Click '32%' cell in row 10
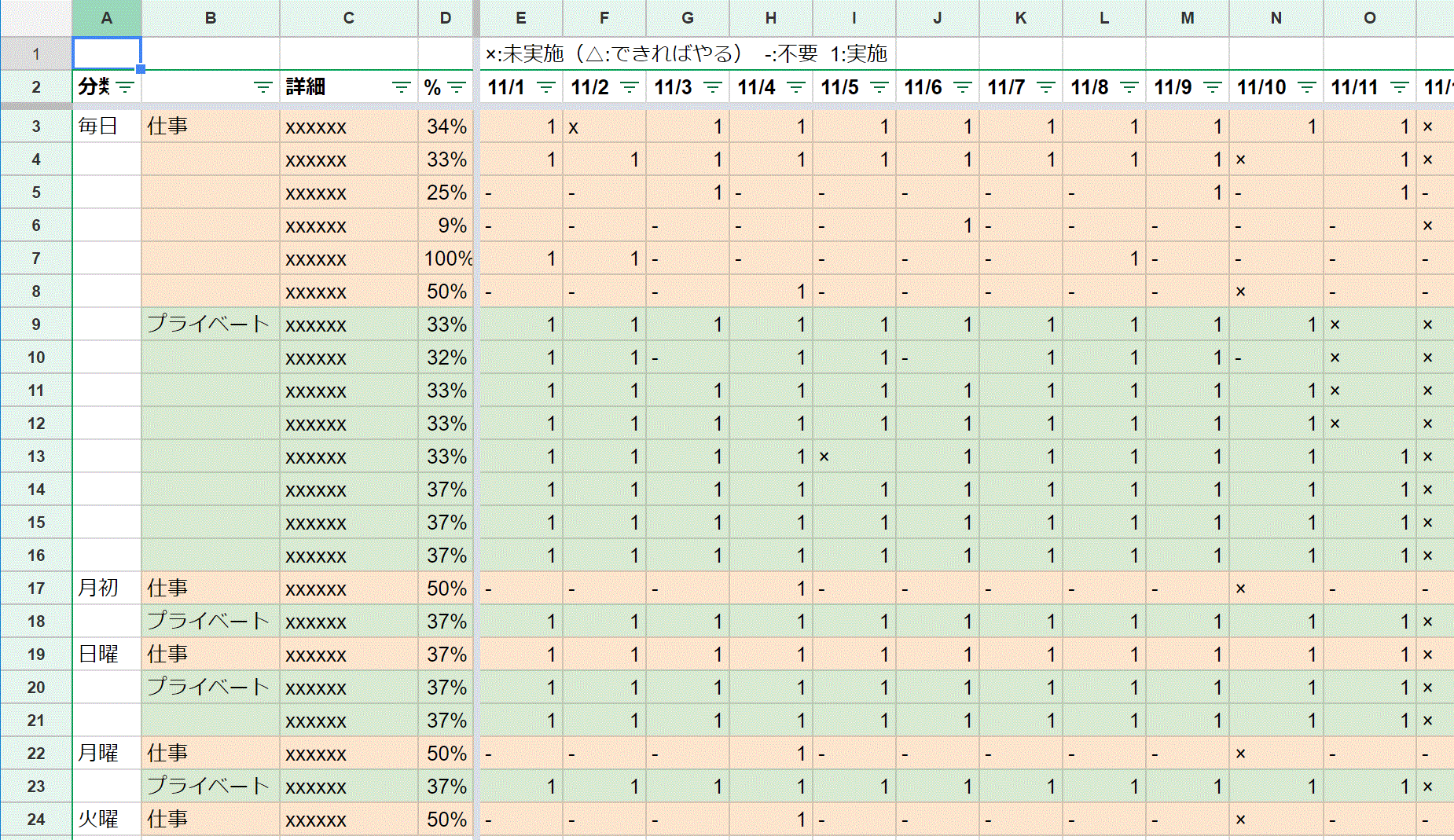The width and height of the screenshot is (1454, 840). pyautogui.click(x=446, y=358)
